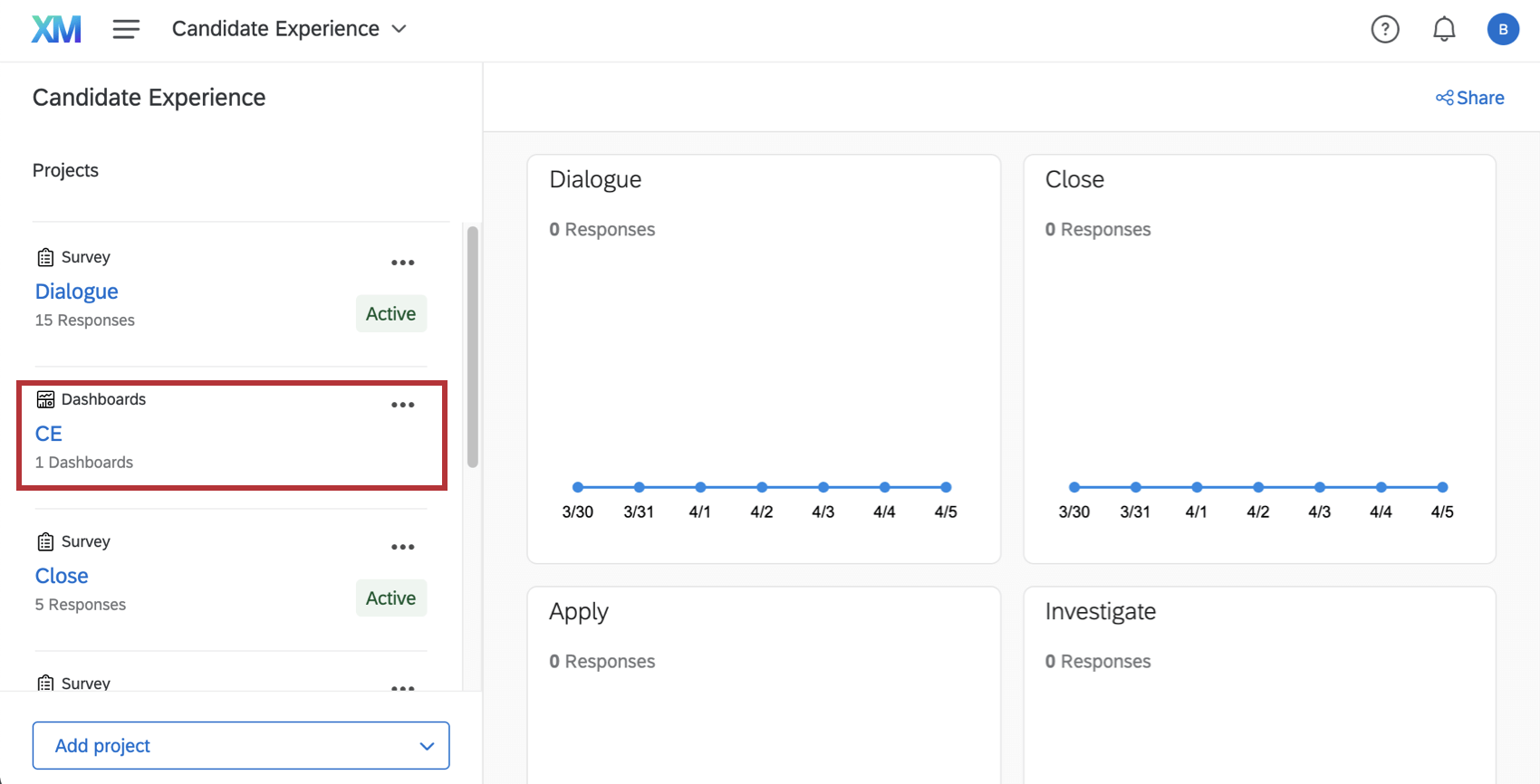This screenshot has height=784, width=1540.
Task: Click the Share button
Action: pos(1469,98)
